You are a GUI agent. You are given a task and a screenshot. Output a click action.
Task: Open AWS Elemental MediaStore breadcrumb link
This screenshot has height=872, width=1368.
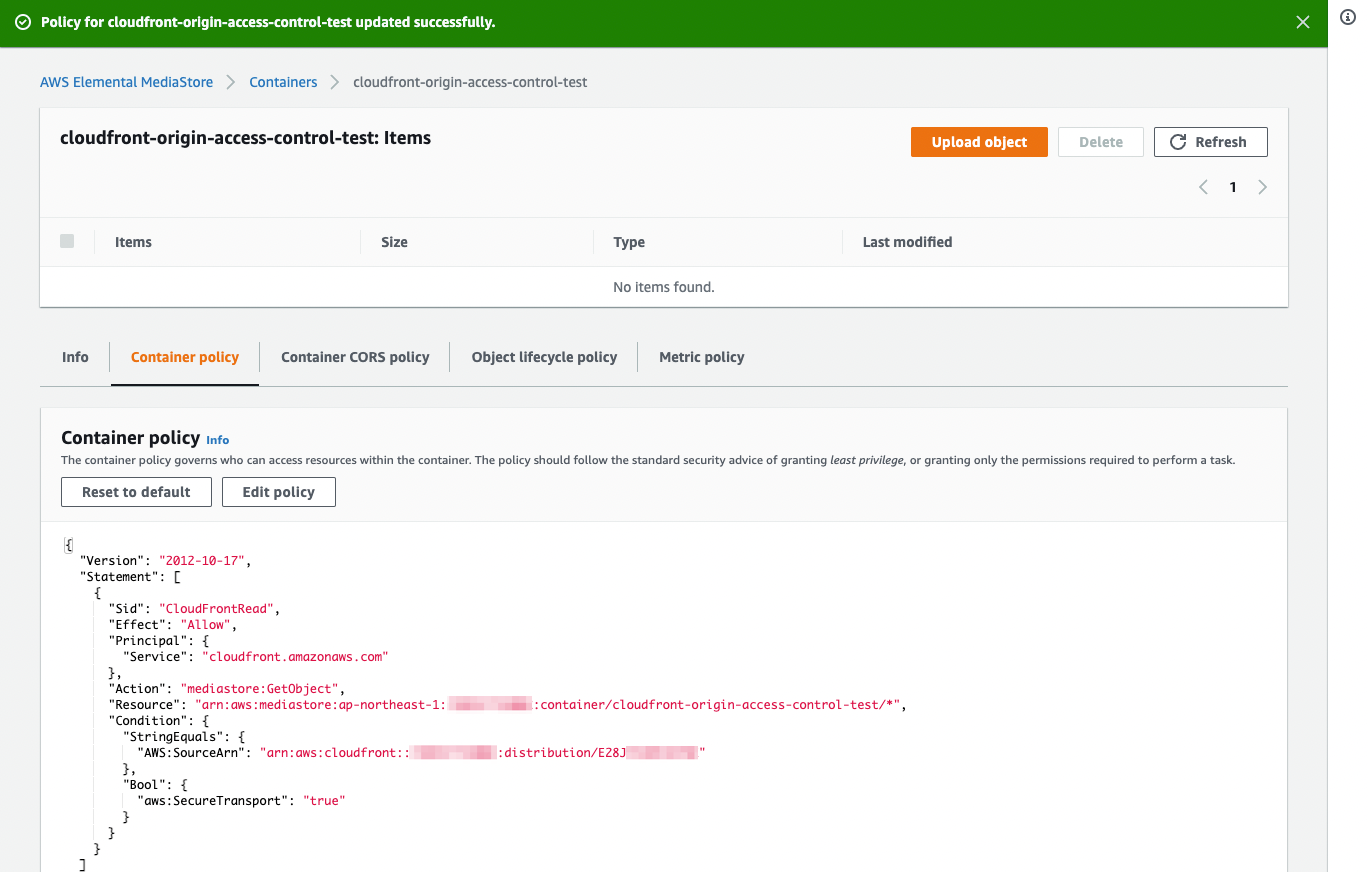pos(126,82)
